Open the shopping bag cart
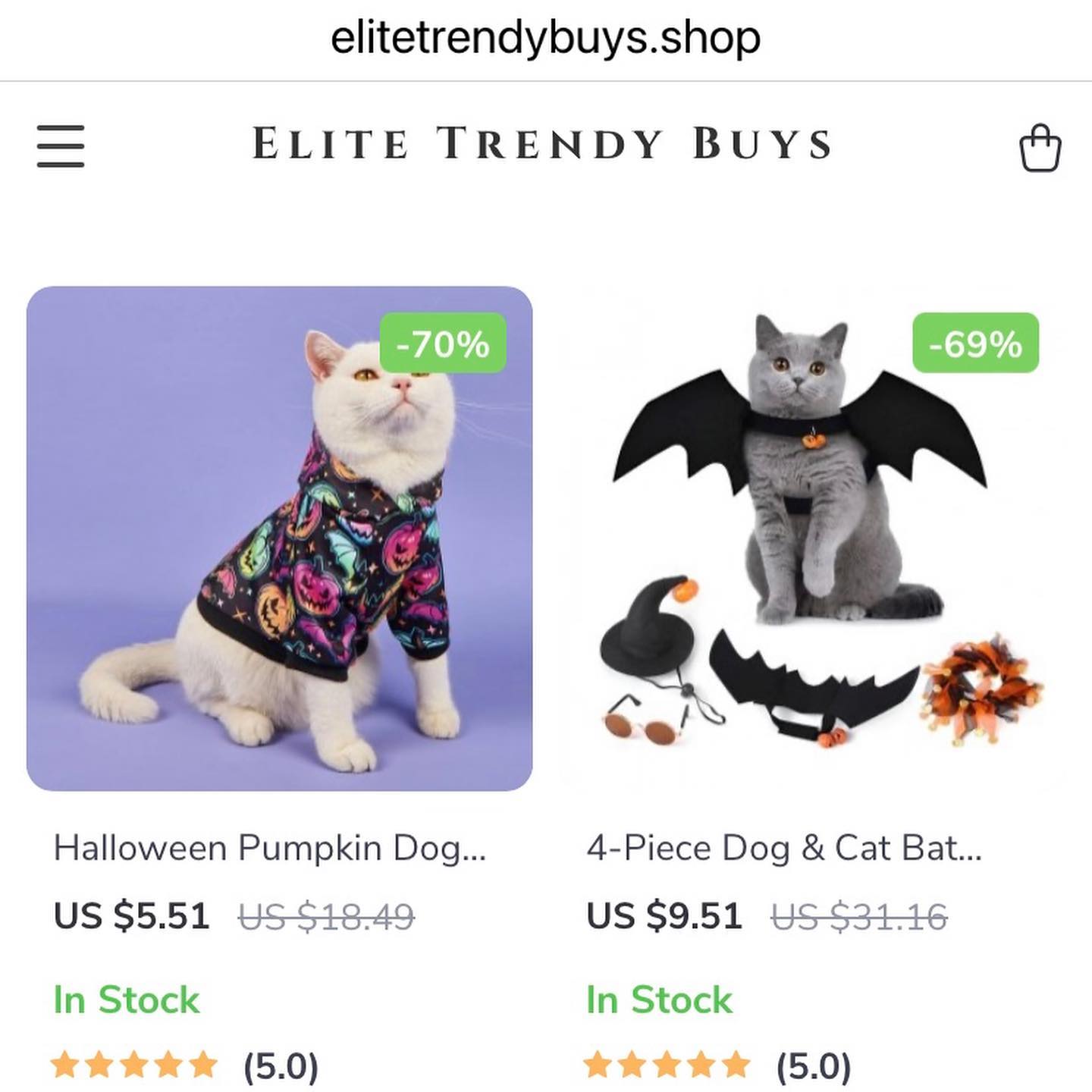The height and width of the screenshot is (1092, 1092). point(1040,148)
